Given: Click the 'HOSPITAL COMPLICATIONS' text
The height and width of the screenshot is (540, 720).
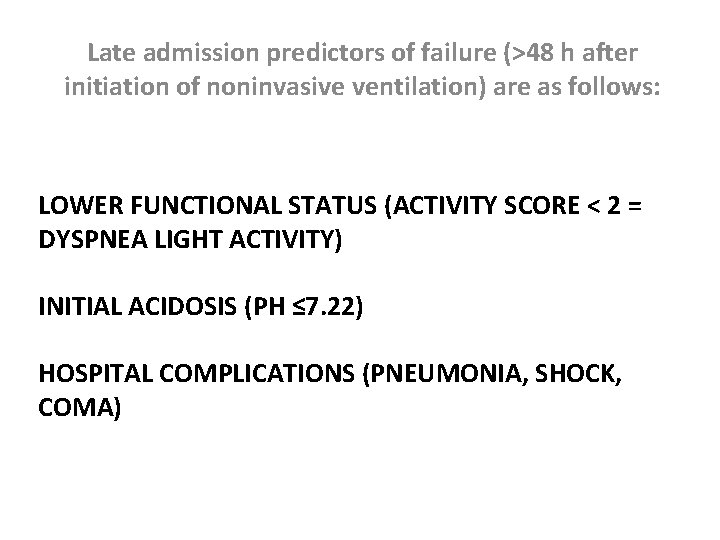Looking at the screenshot, I should point(197,373).
